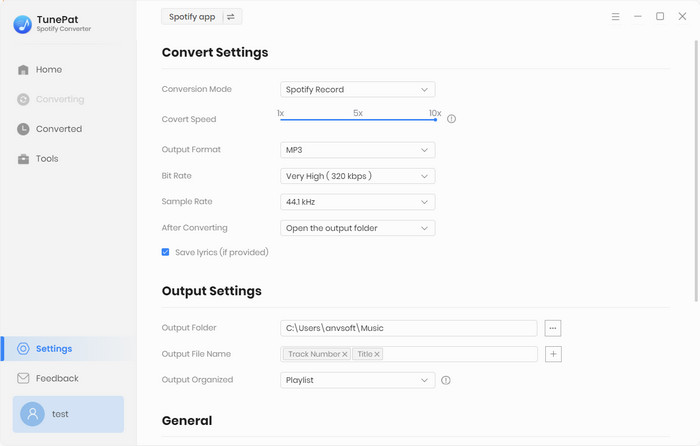
Task: Open the test account panel
Action: [x=68, y=414]
